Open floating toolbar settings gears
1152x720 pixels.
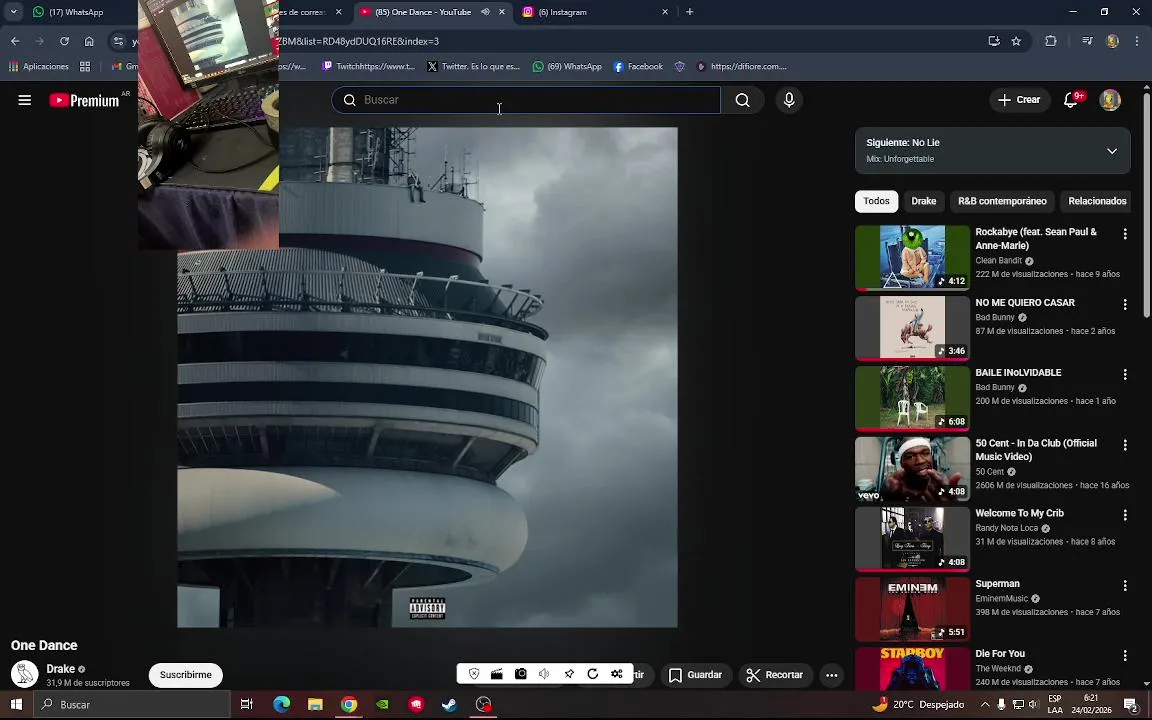point(616,674)
